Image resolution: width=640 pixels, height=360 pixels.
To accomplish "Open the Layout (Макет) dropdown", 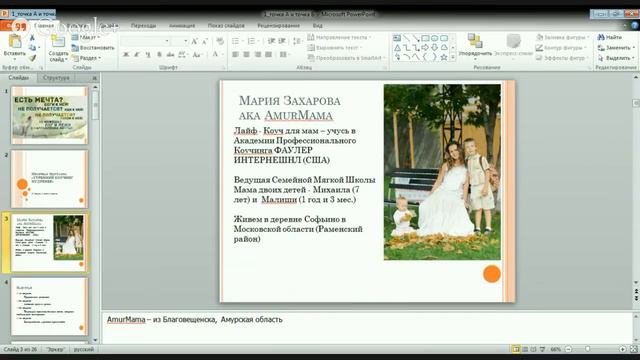I will 86,37.
